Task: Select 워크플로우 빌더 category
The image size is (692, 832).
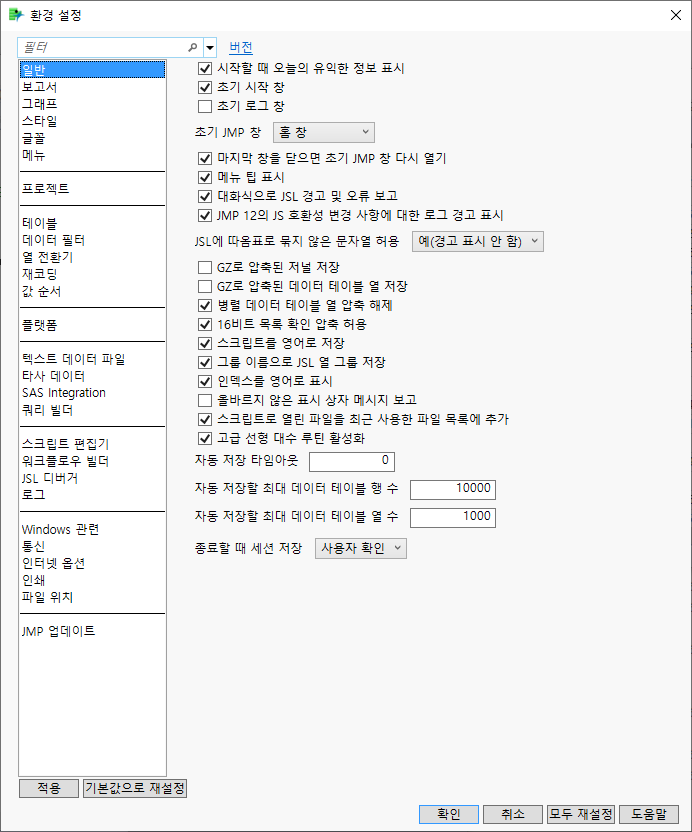Action: (92, 461)
